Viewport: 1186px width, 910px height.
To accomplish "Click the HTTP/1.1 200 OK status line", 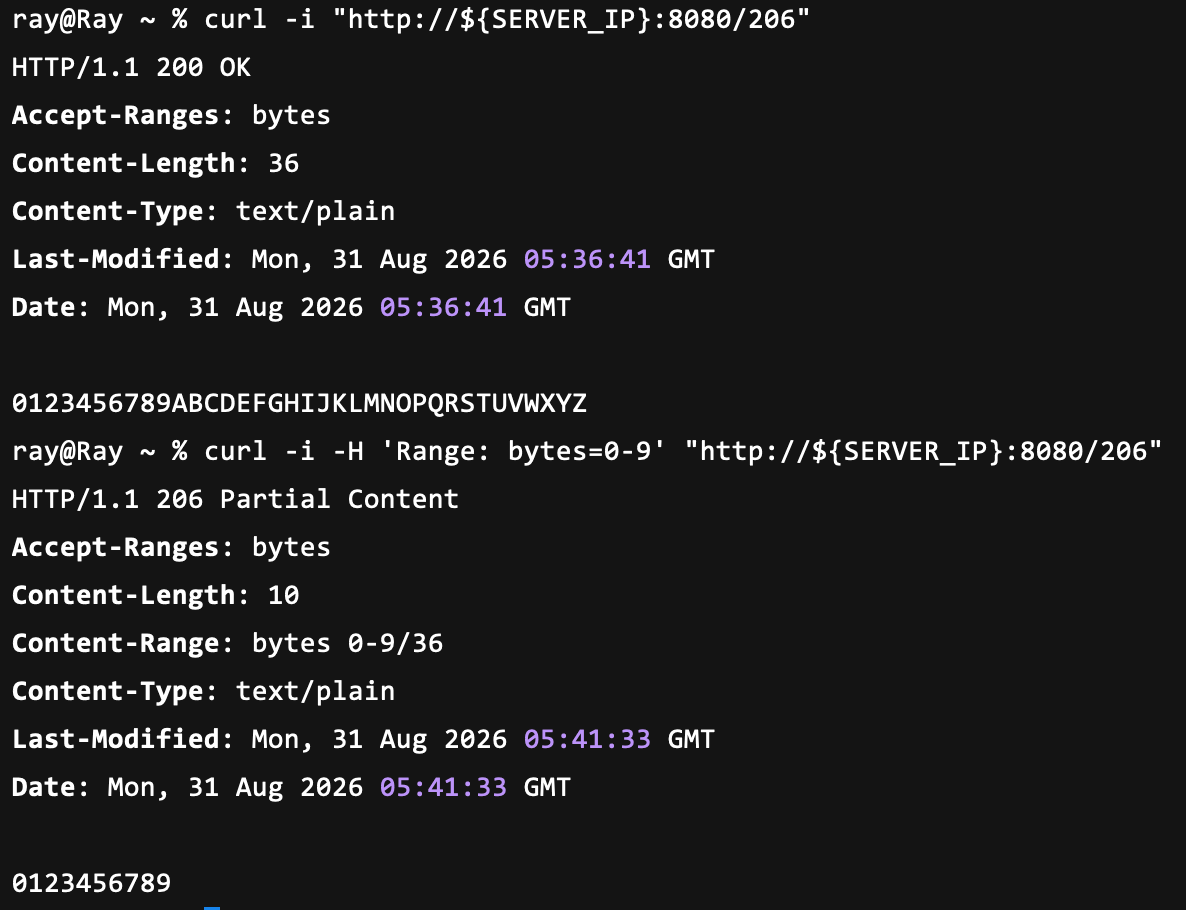I will click(x=132, y=67).
